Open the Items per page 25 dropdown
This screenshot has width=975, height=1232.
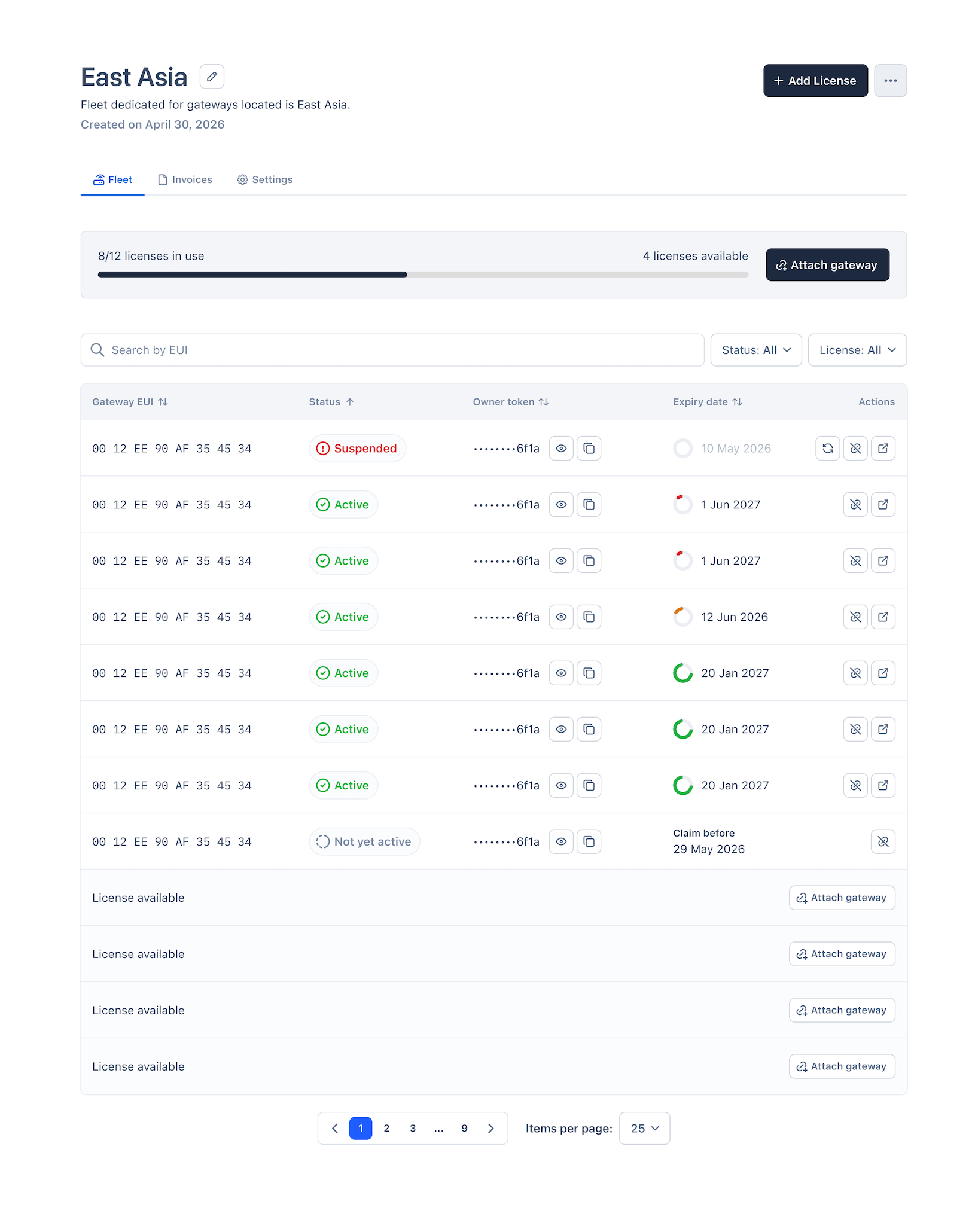(644, 1129)
